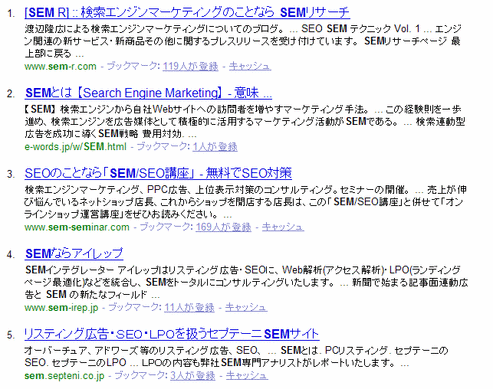This screenshot has width=493, height=389.
Task: Click the snippet beginning オーバーチュア、アドワーズ
Action: 236,356
